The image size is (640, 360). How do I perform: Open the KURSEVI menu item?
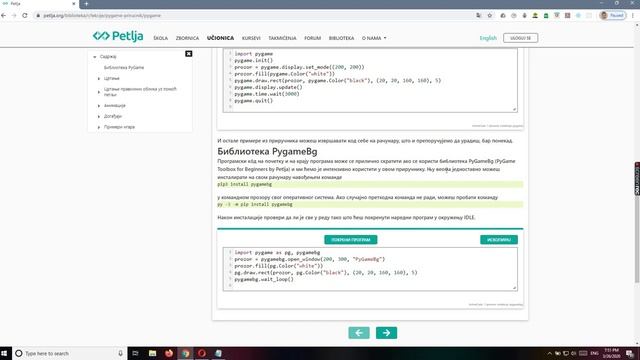pos(251,38)
